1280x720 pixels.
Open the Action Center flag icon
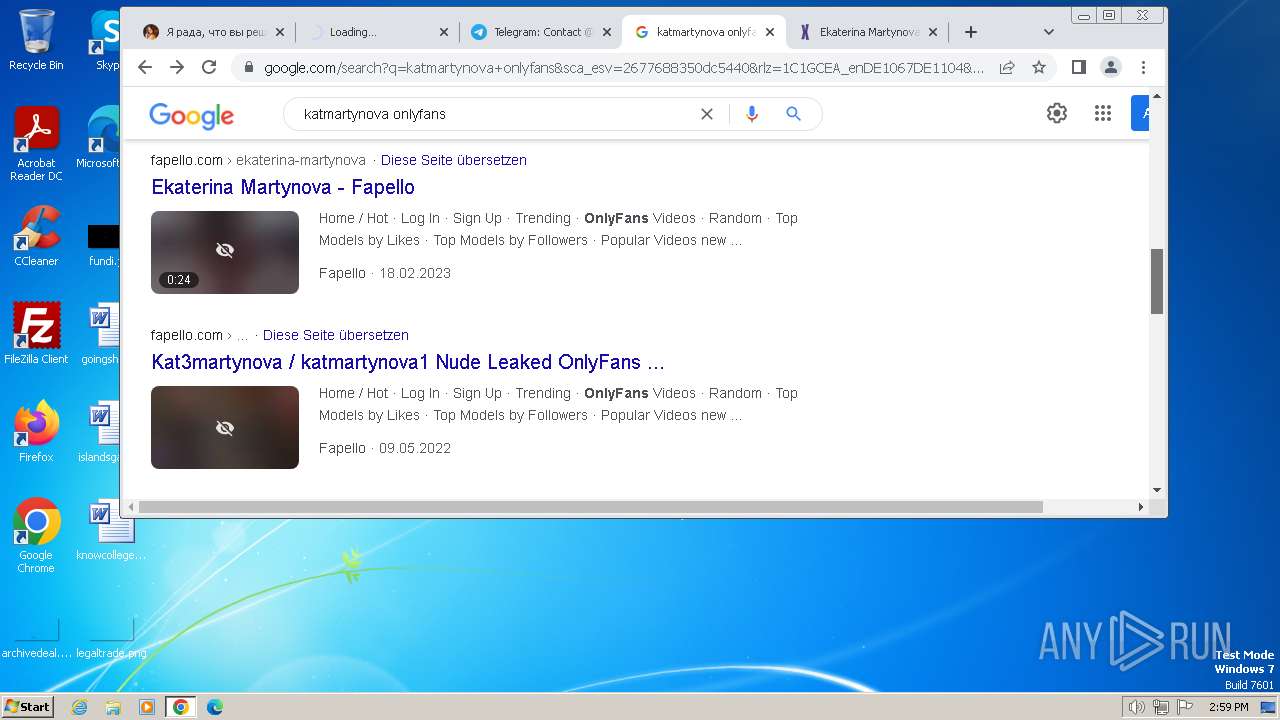click(1184, 707)
